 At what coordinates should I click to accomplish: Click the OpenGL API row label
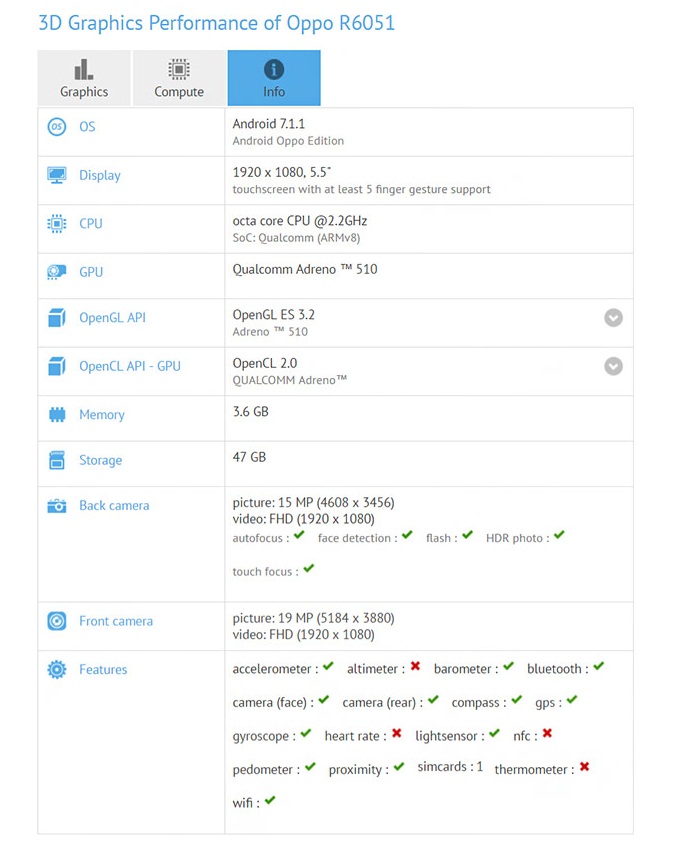112,318
